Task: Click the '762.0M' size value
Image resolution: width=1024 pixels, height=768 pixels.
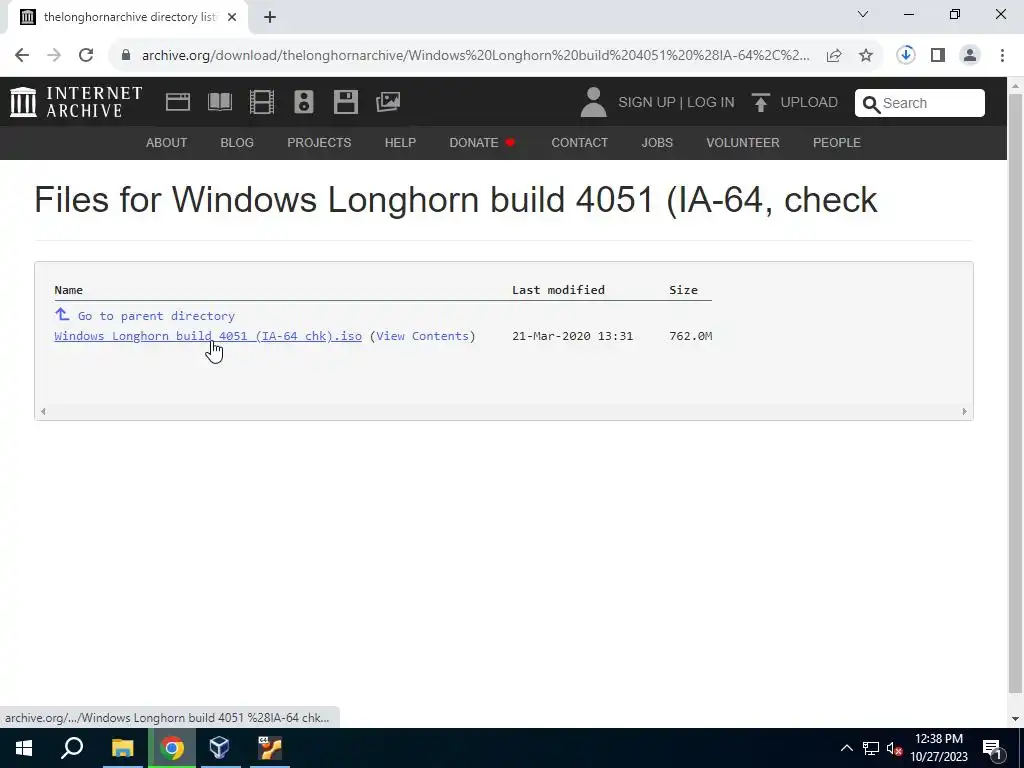Action: click(x=690, y=336)
